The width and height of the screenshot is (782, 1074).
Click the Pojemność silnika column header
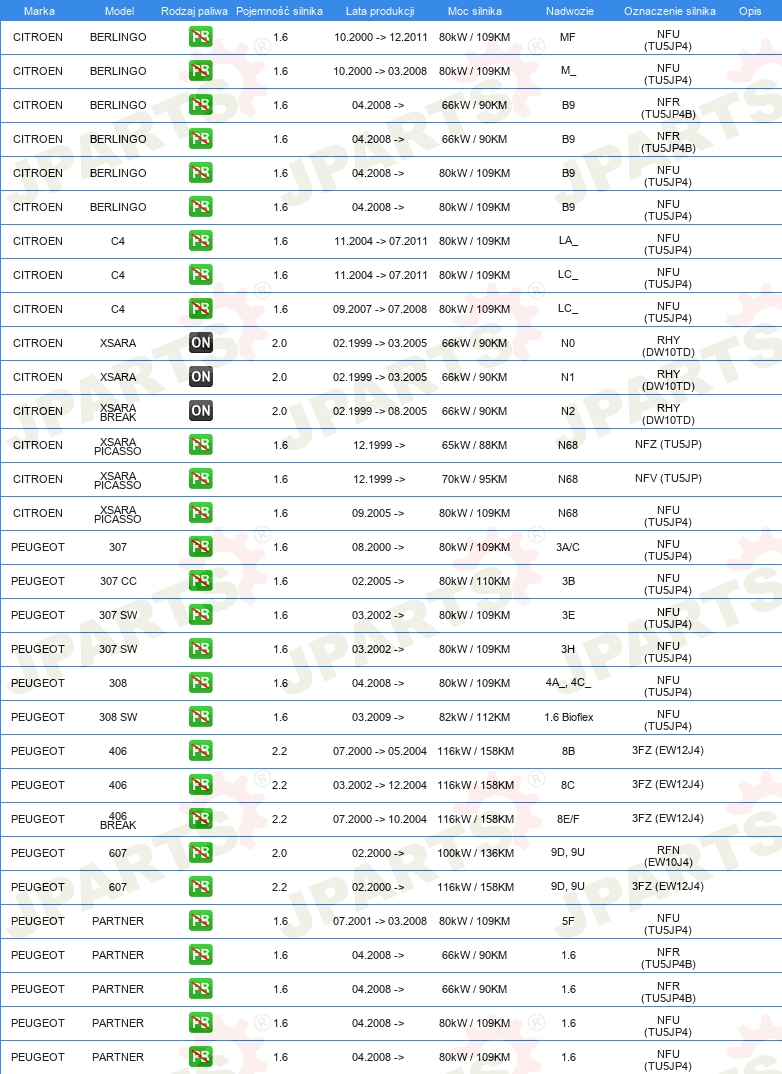pos(279,11)
